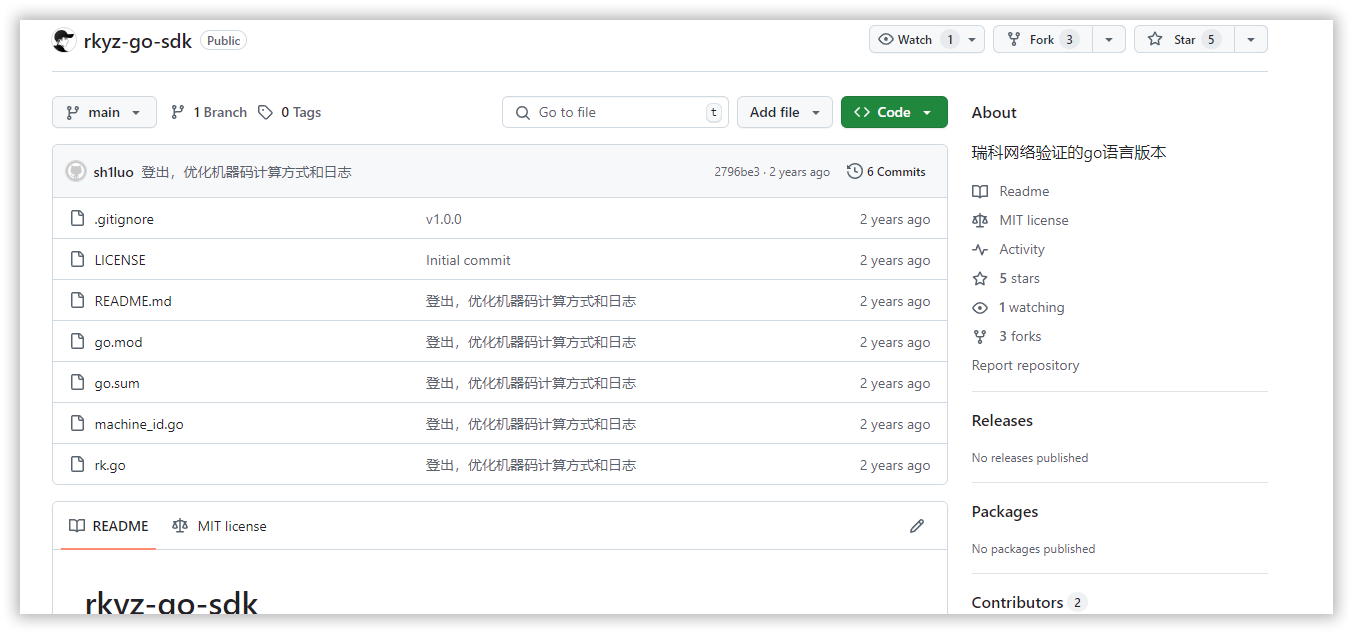Open the Packages section heading

pos(1005,512)
